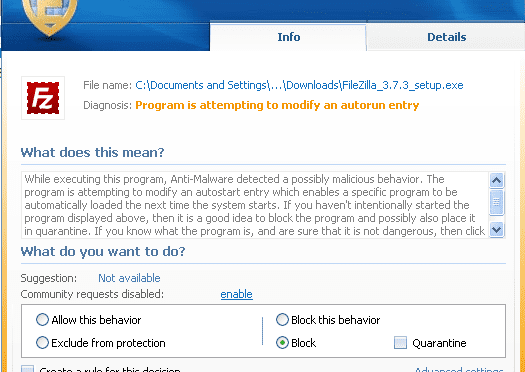Click the description scrollbar up arrow
Image resolution: width=525 pixels, height=372 pixels.
(496, 180)
